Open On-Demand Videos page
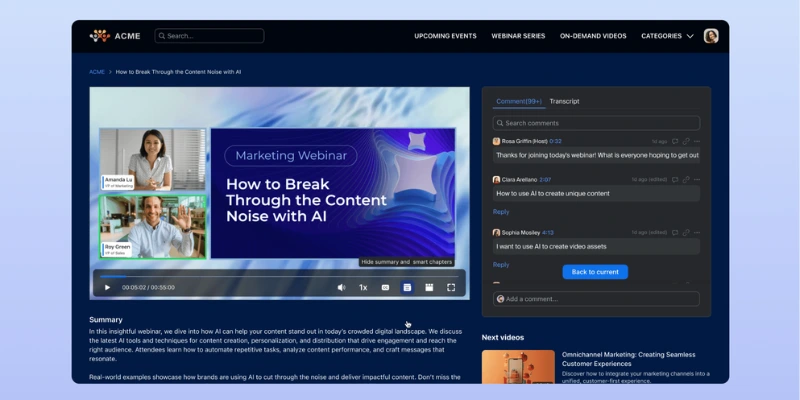The image size is (800, 400). 593,36
